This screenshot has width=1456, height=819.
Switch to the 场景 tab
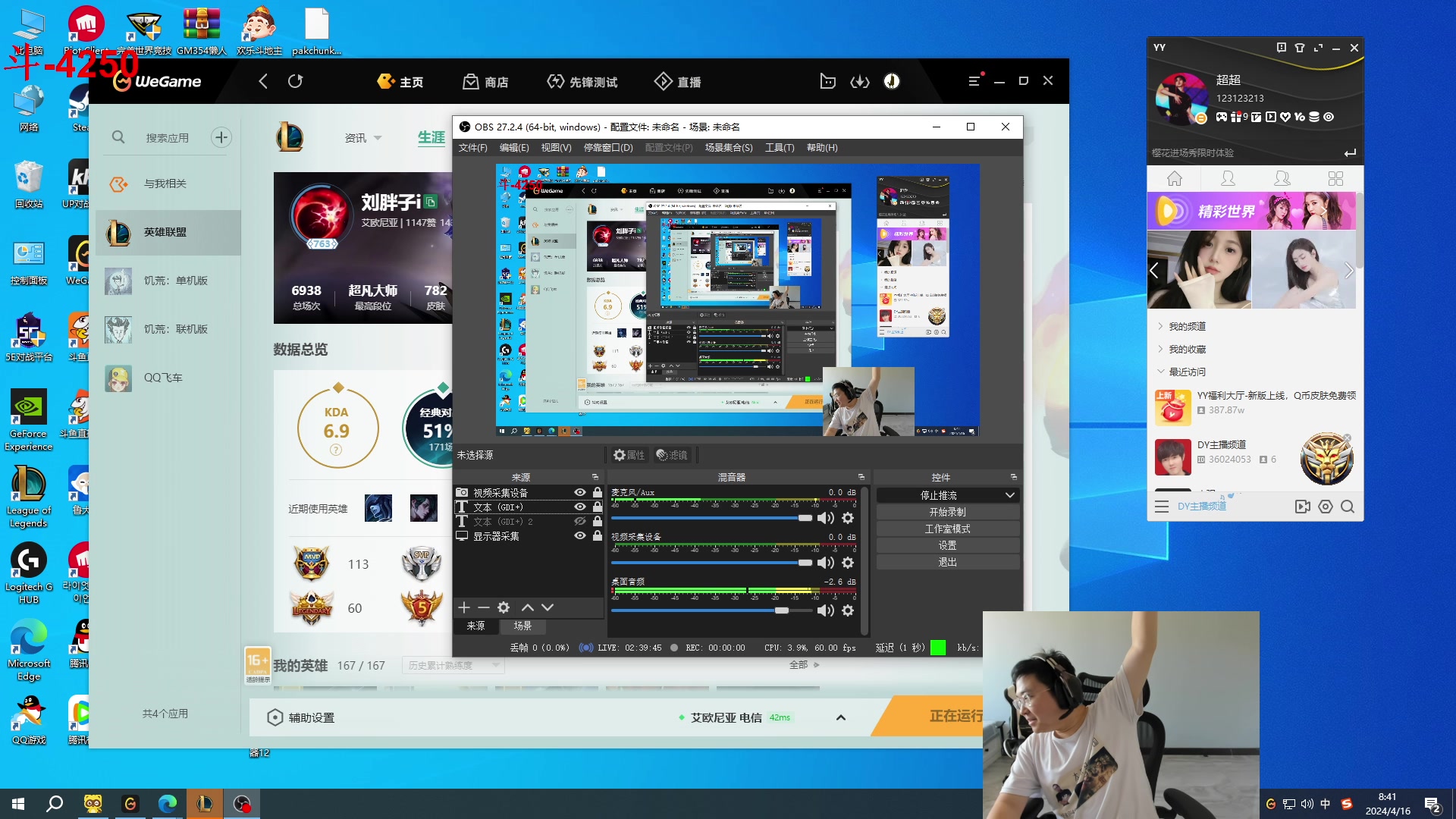[522, 626]
